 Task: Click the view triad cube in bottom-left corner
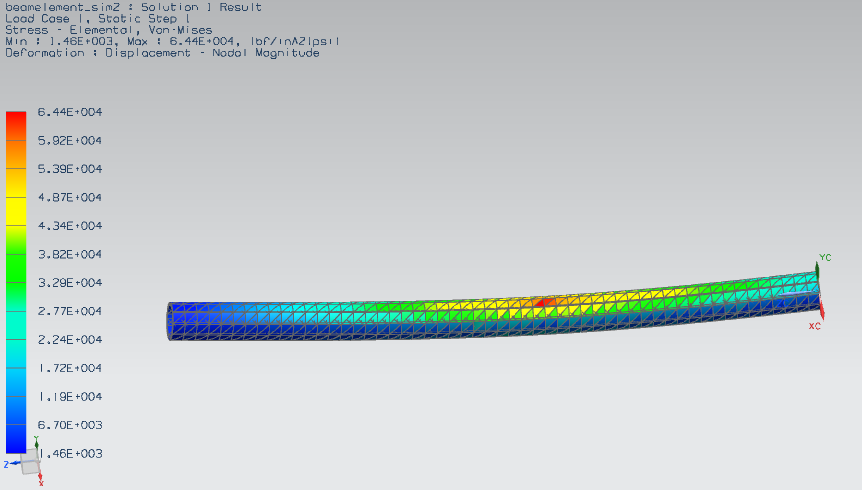click(x=30, y=462)
